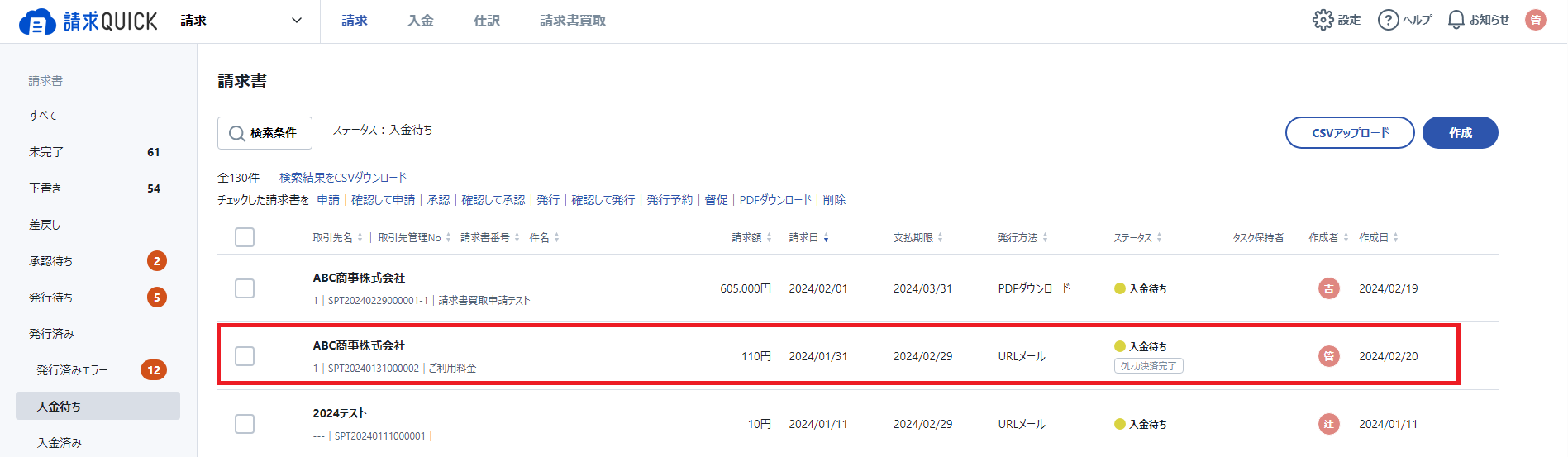The image size is (1568, 457).
Task: Check the box for 605,000円 ABC商事 invoice
Action: tap(245, 288)
